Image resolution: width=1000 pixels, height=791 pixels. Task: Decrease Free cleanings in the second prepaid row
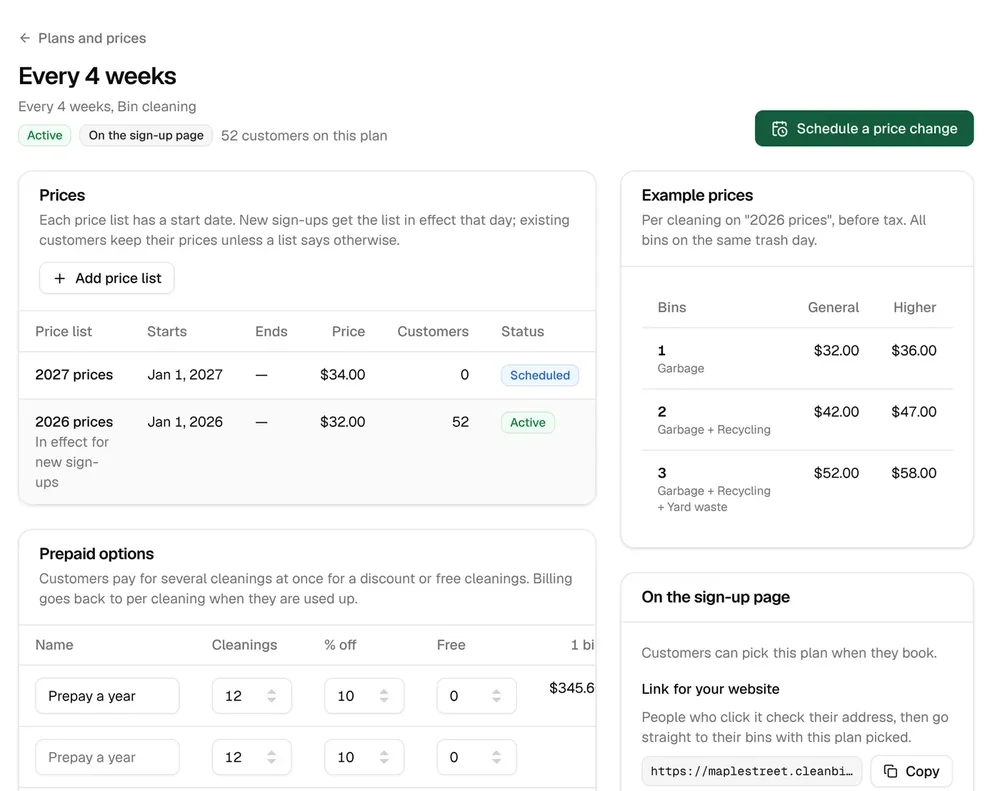(x=496, y=762)
